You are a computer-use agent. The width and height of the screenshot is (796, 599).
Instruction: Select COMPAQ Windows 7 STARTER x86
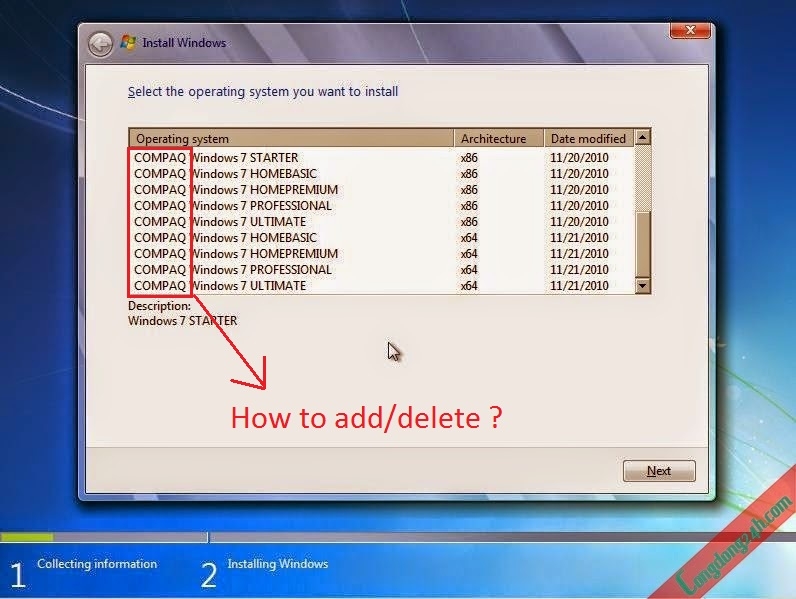[x=382, y=158]
